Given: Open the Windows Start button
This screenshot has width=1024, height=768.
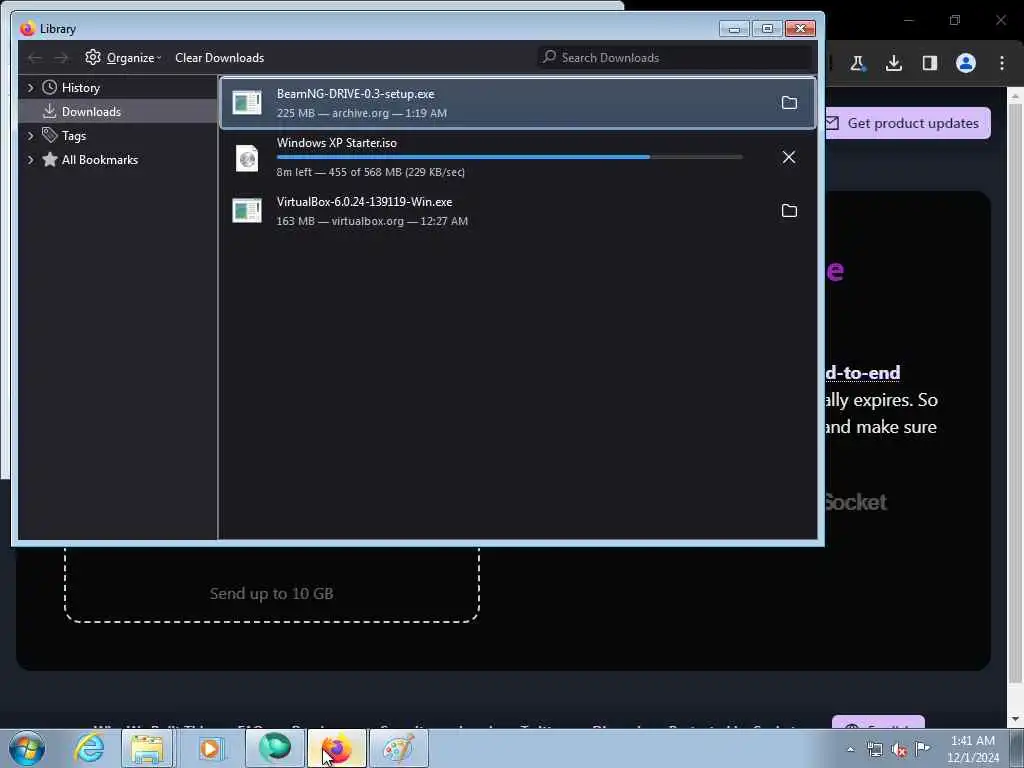Looking at the screenshot, I should pyautogui.click(x=27, y=748).
